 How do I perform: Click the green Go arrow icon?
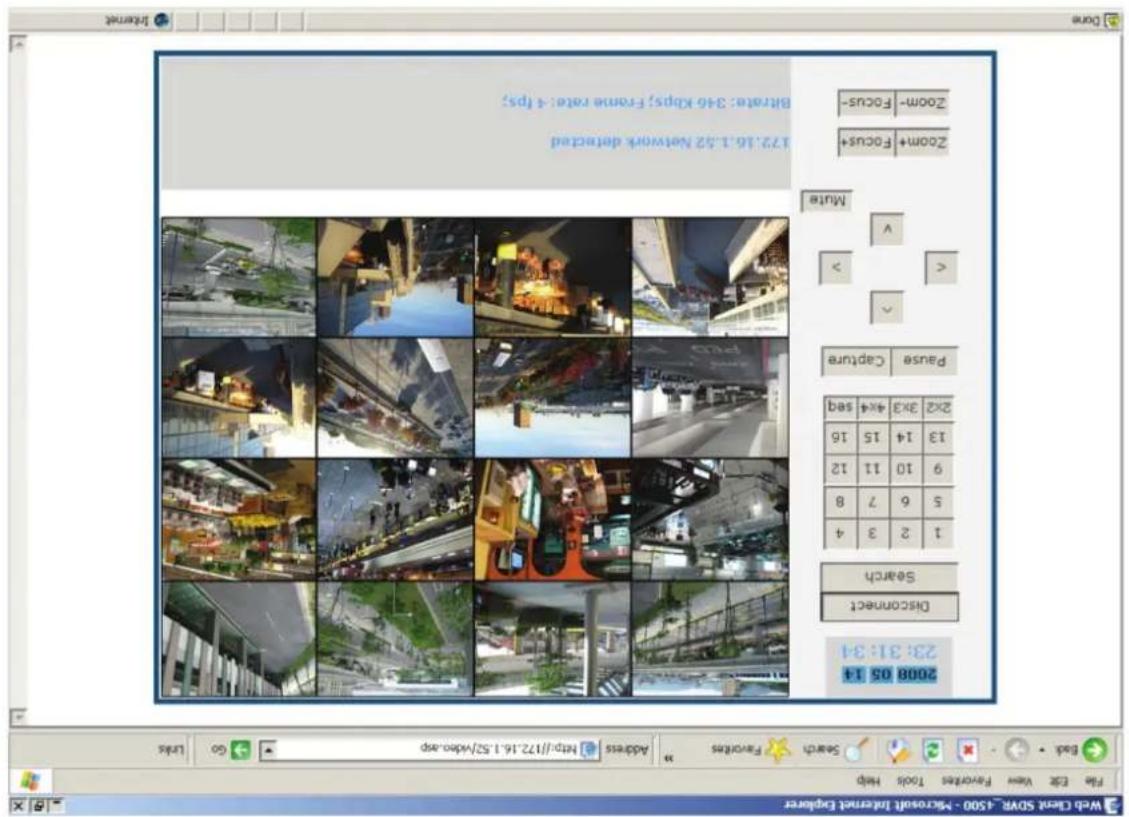point(240,750)
